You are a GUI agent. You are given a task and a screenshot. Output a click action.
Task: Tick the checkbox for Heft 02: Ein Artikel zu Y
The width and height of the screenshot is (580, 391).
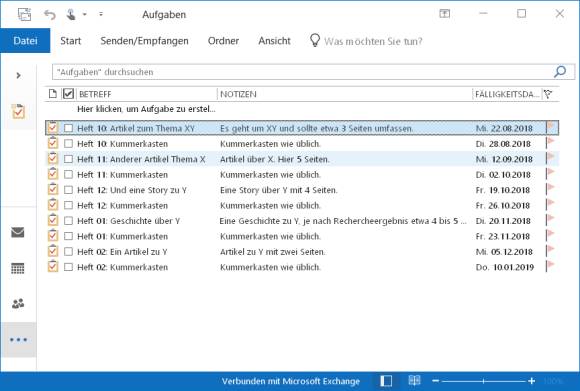(x=68, y=252)
